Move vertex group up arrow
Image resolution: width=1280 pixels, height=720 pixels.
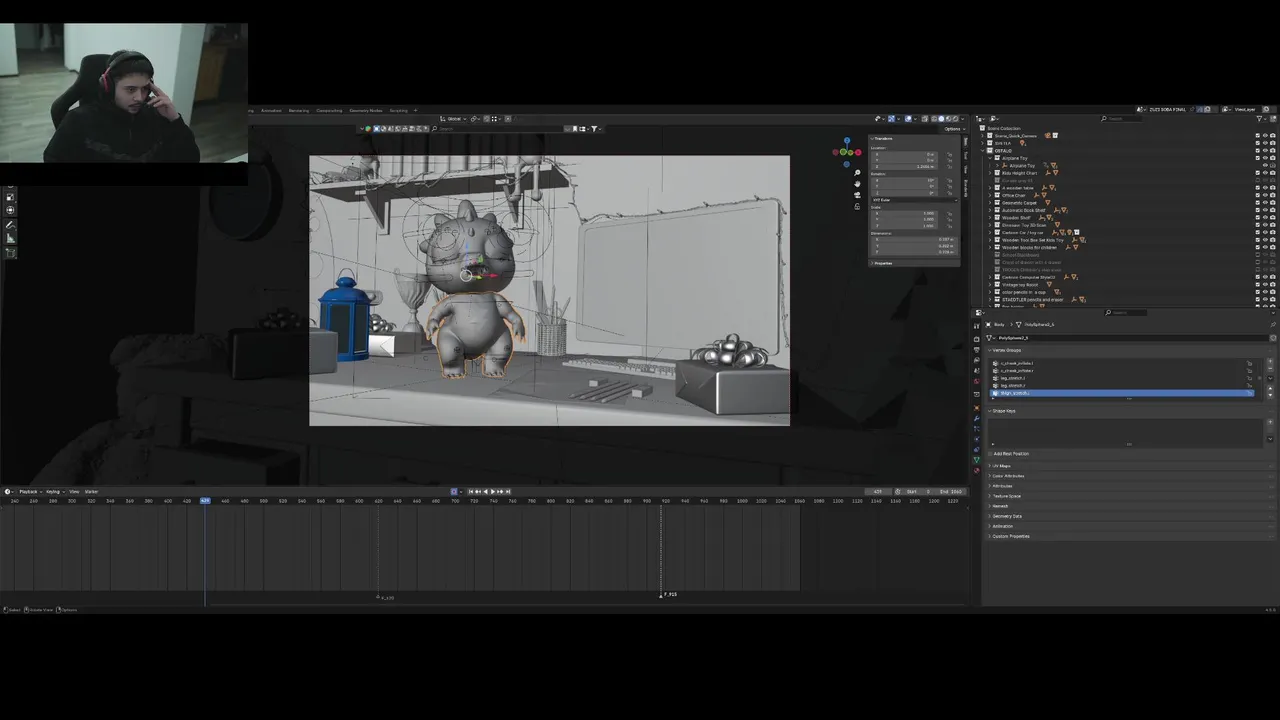coord(1270,388)
